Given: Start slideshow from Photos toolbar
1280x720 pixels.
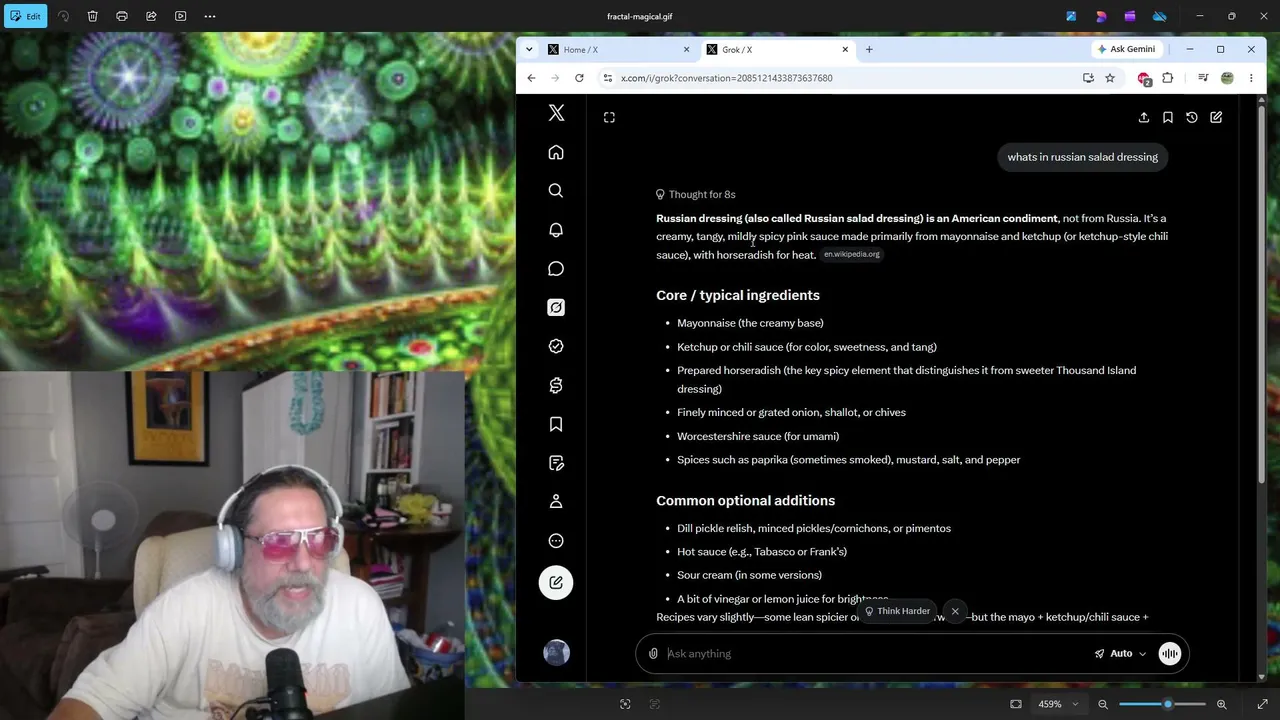Looking at the screenshot, I should pyautogui.click(x=180, y=16).
